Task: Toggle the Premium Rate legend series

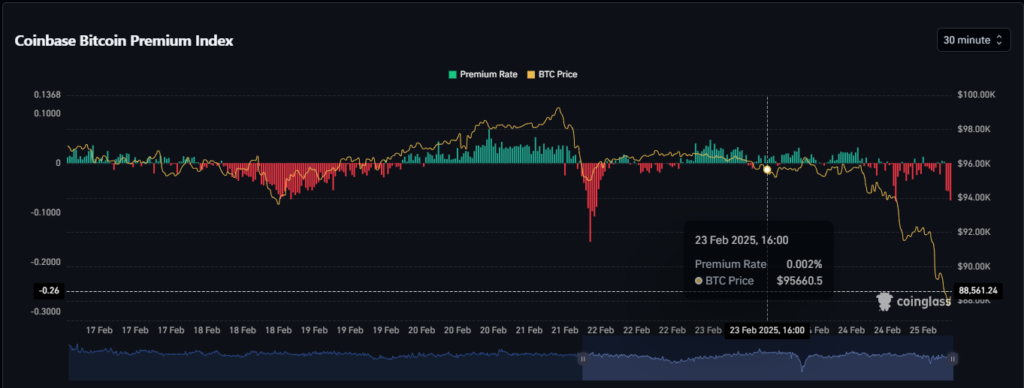Action: pos(483,74)
